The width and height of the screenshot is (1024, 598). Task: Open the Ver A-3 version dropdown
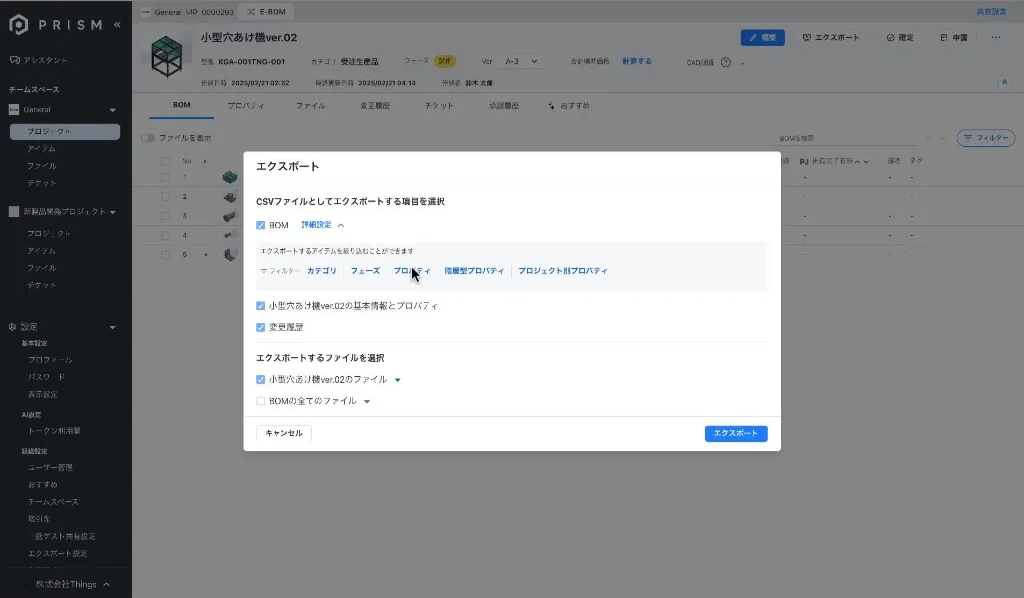(520, 61)
